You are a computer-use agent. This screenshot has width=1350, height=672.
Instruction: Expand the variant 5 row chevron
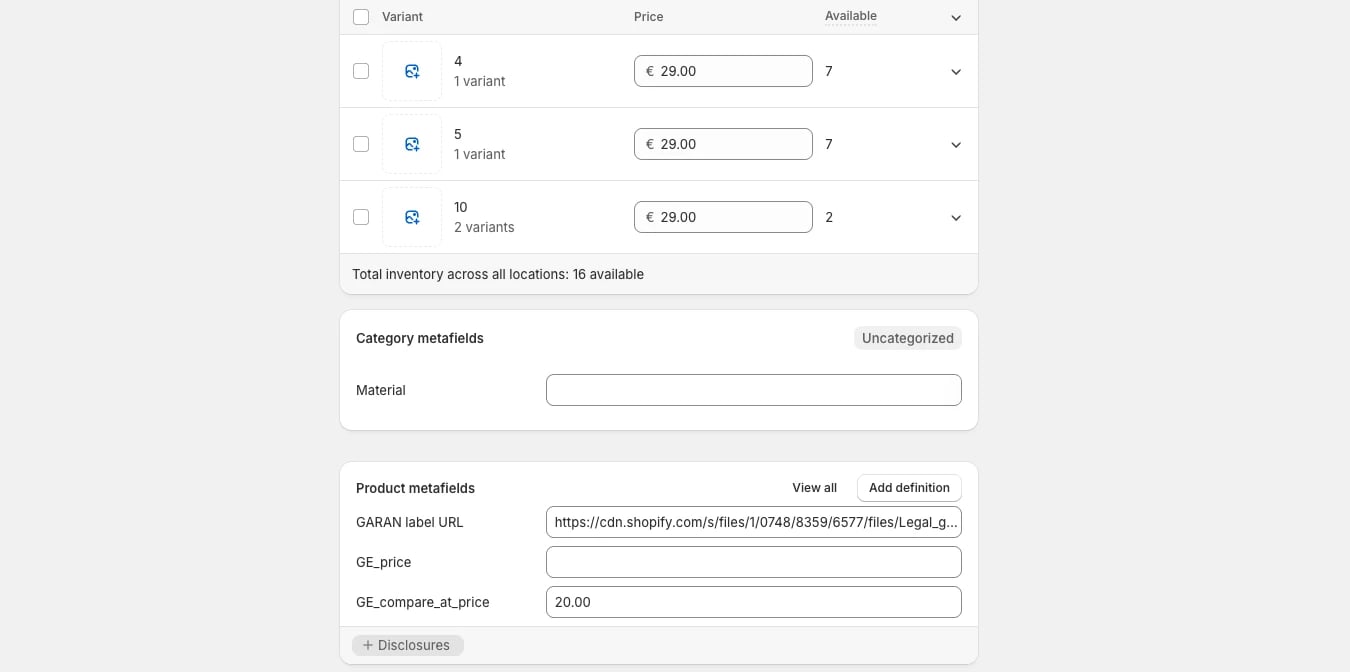click(x=956, y=145)
